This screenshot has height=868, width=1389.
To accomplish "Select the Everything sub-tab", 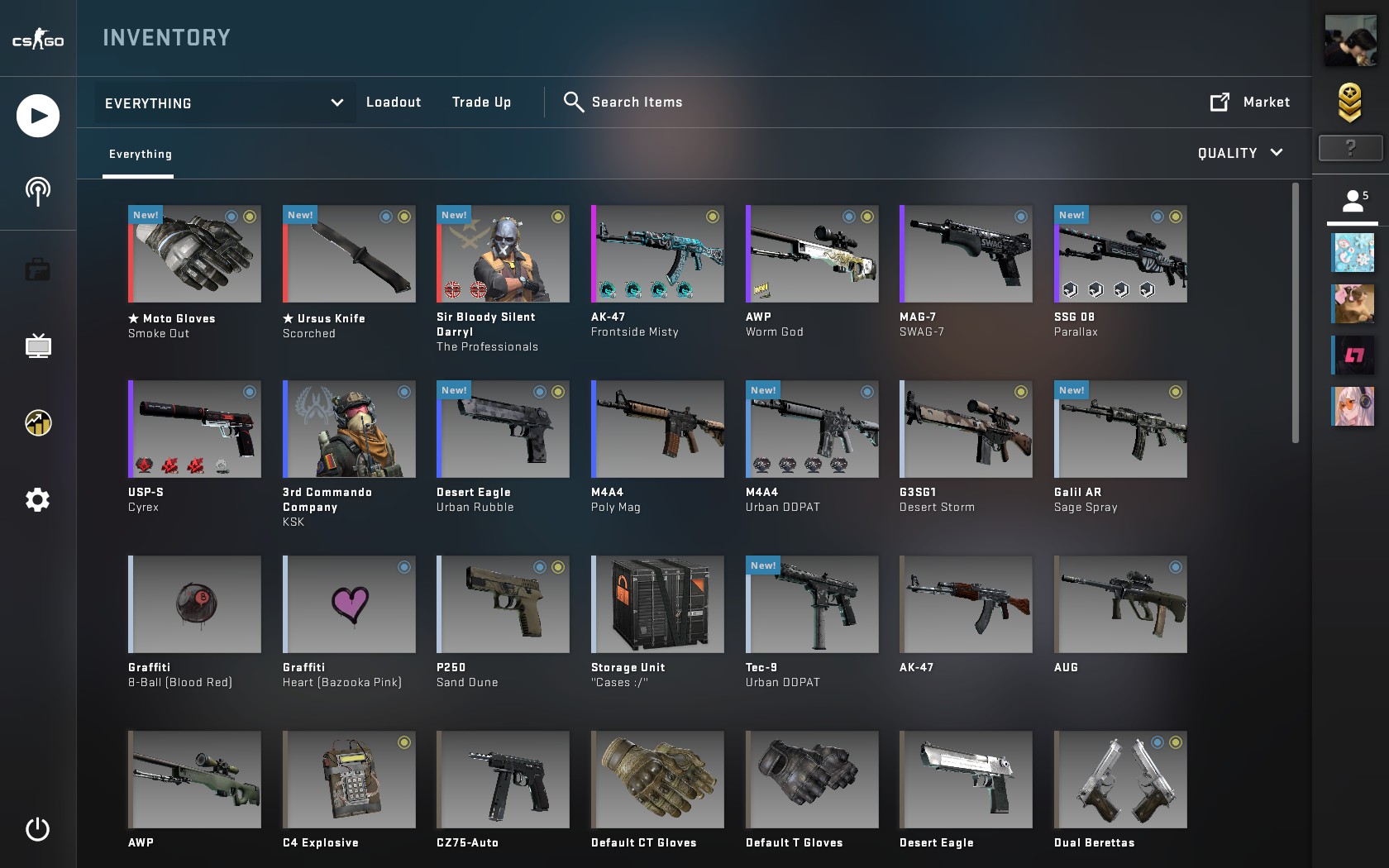I will pyautogui.click(x=141, y=155).
